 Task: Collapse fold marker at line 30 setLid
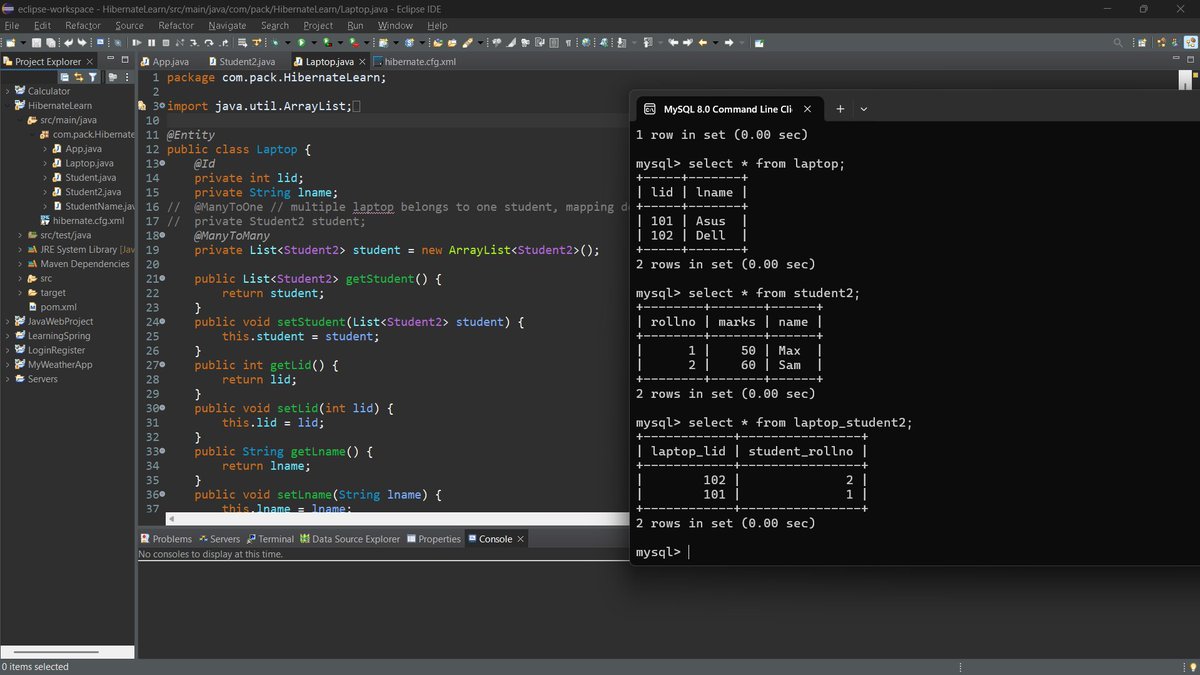[x=161, y=408]
